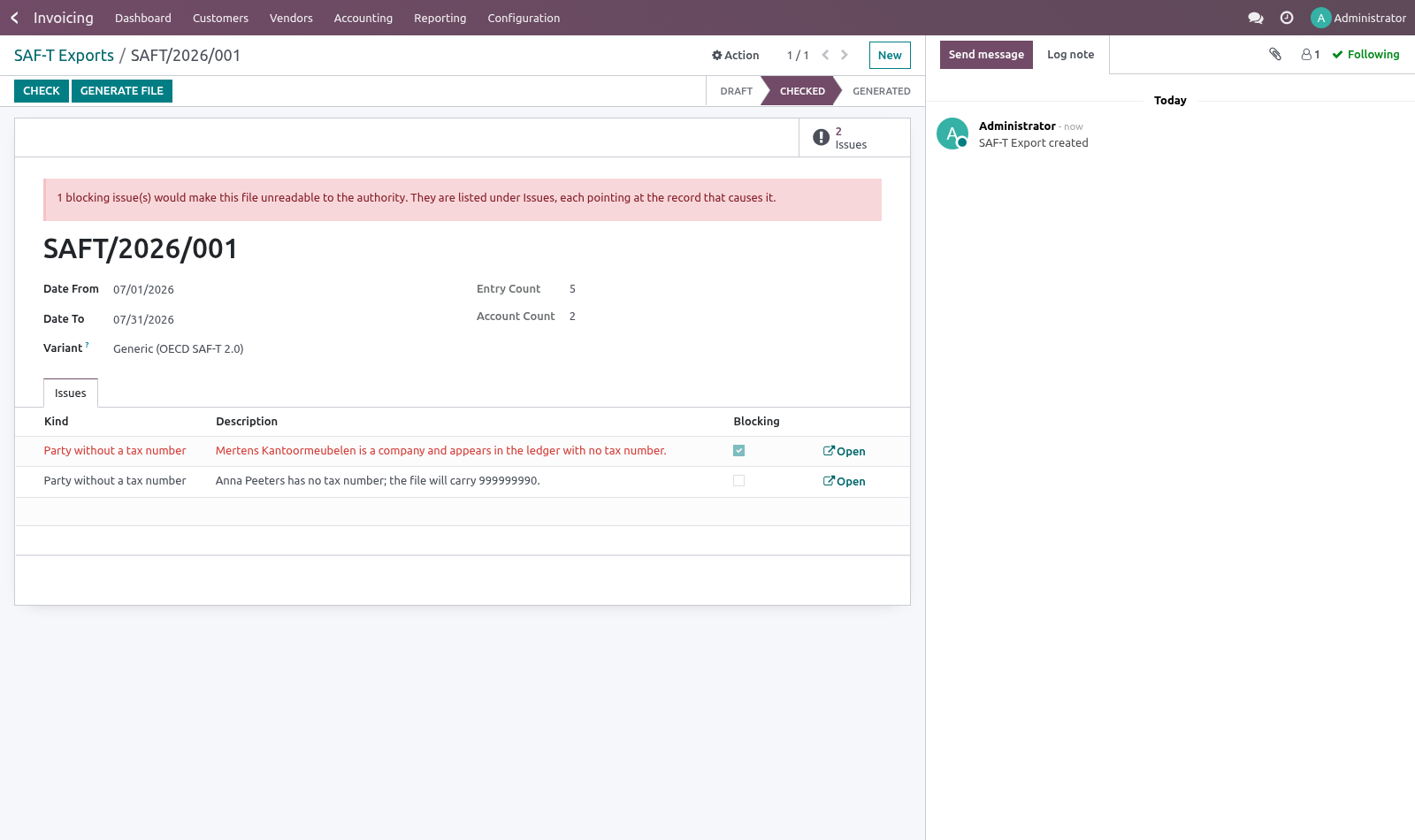Click the paperclip attachments icon
1415x840 pixels.
click(1275, 54)
